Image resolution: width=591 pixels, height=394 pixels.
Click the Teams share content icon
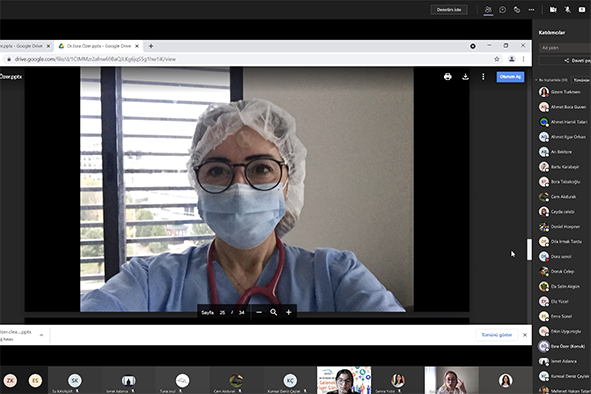point(582,10)
